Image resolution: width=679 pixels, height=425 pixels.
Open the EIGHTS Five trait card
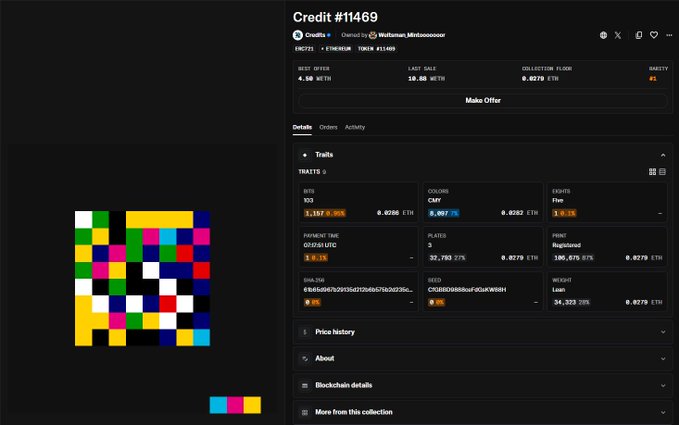click(x=608, y=202)
